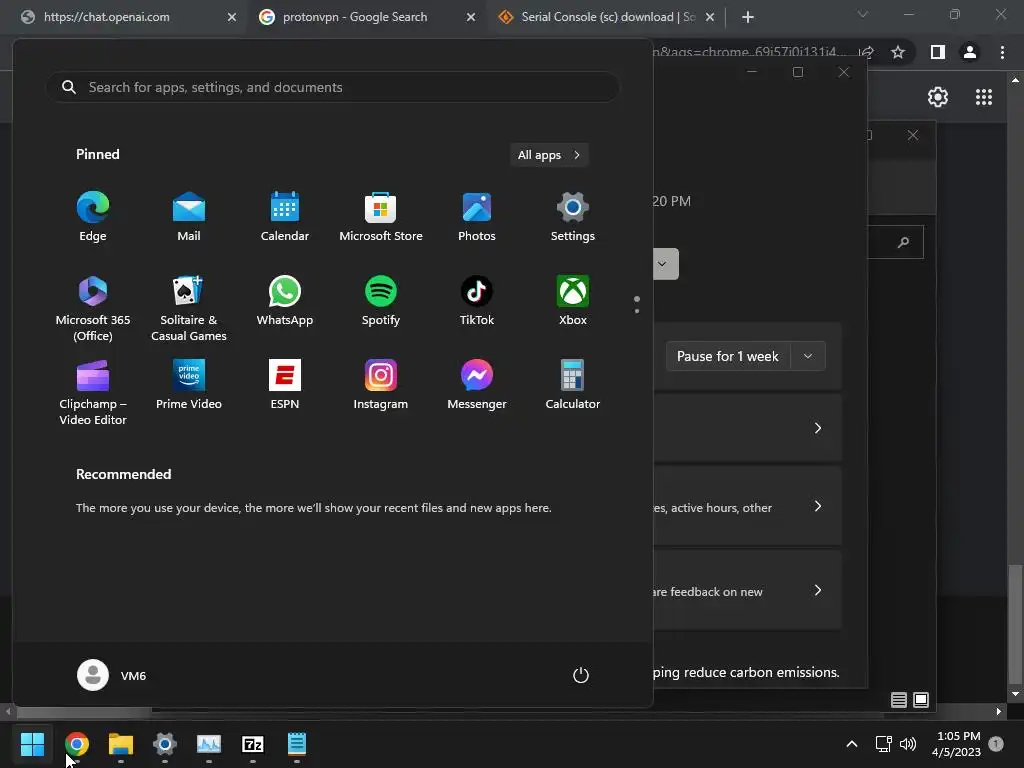Launch TikTok pinned app
This screenshot has height=768, width=1024.
tap(477, 301)
